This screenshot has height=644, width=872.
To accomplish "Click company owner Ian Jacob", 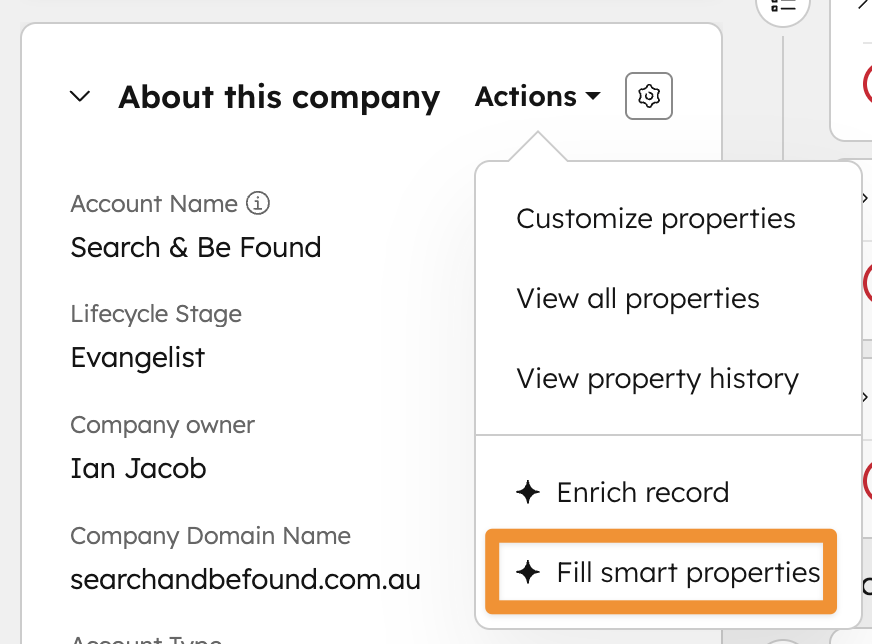I will click(x=137, y=468).
